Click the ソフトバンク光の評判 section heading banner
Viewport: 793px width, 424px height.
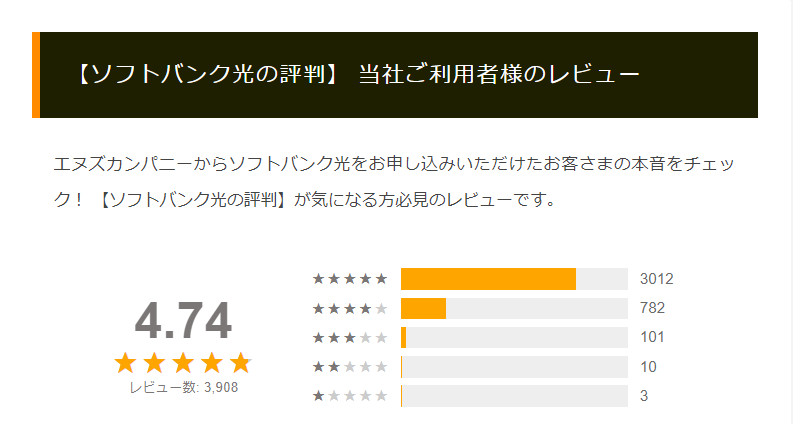395,75
